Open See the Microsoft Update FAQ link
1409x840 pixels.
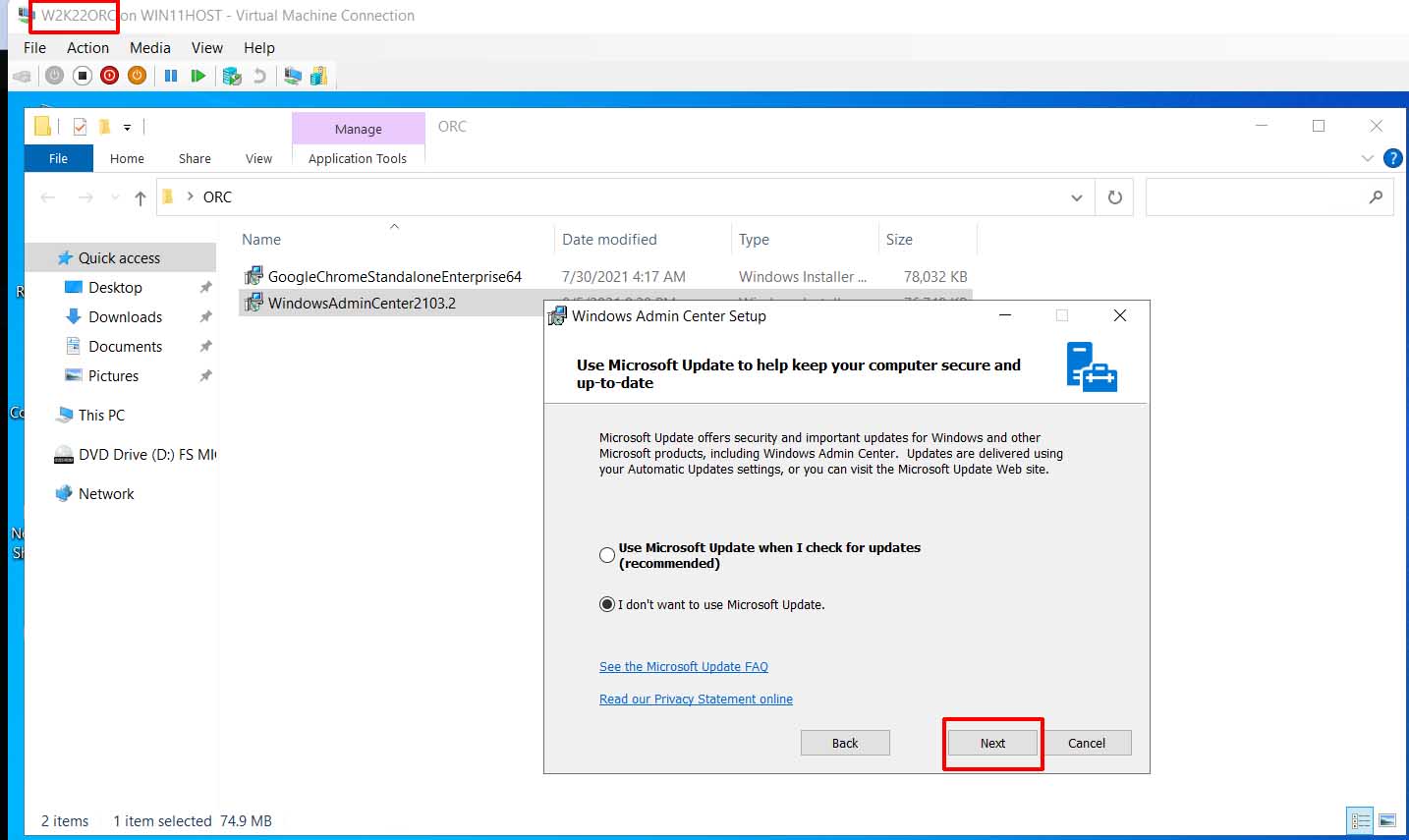684,666
